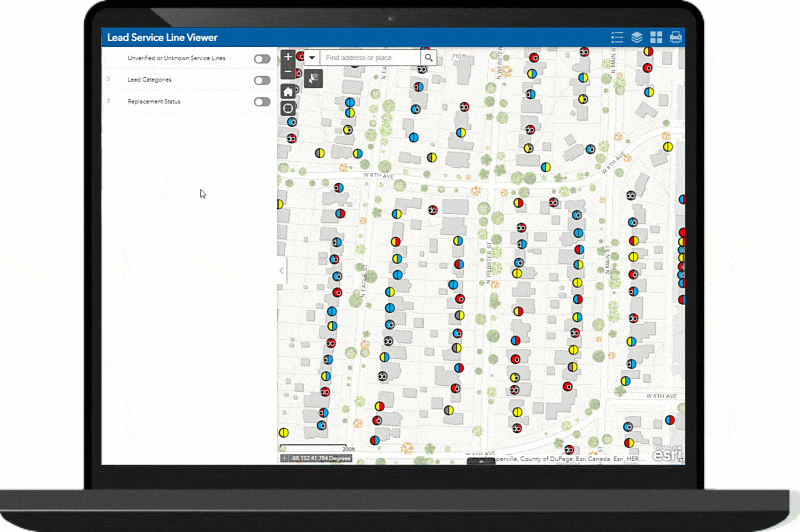Collapse the left side panel

(x=281, y=271)
